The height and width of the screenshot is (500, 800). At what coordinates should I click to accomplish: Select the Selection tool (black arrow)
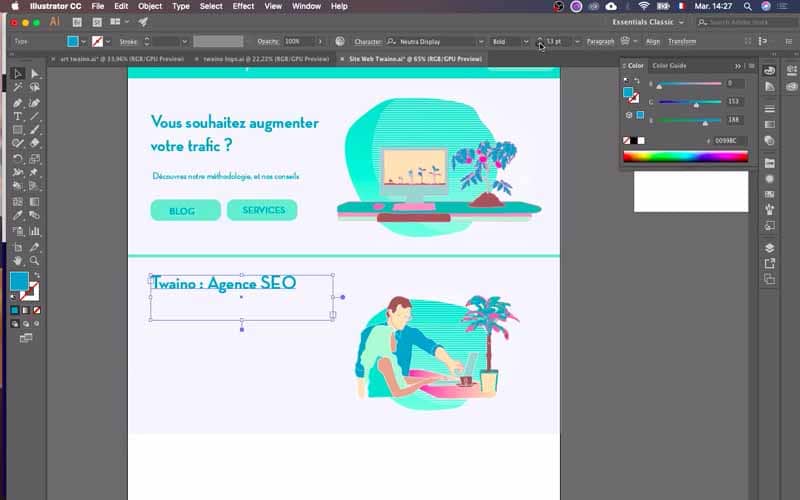[17, 74]
